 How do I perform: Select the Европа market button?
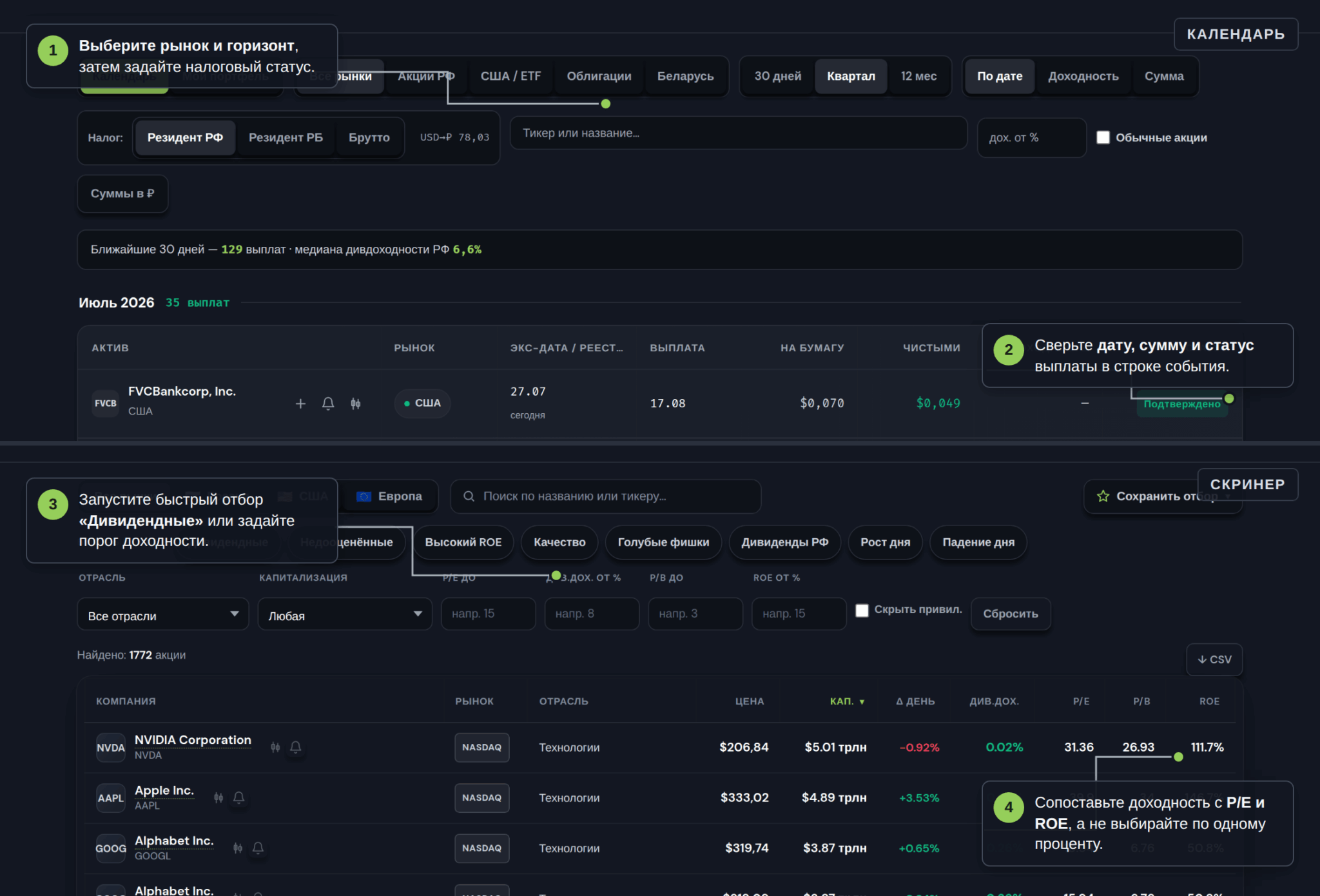[389, 496]
